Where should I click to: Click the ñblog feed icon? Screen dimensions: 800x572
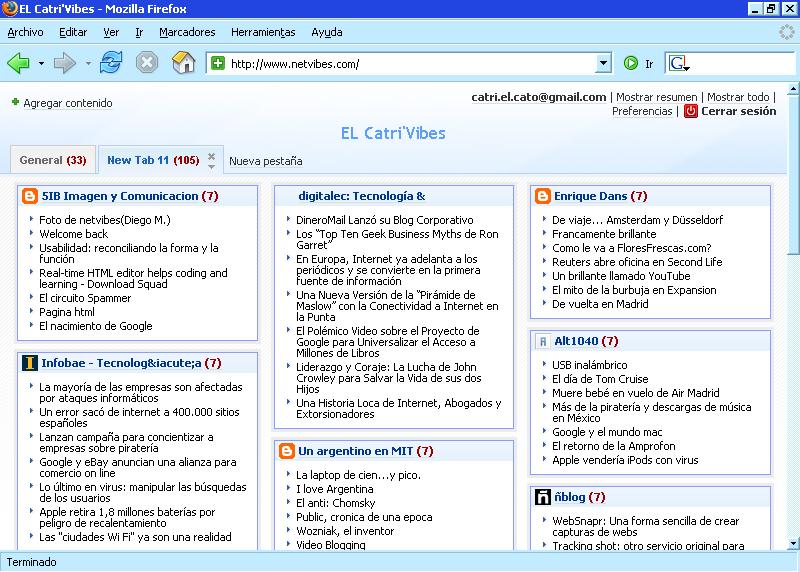(542, 496)
